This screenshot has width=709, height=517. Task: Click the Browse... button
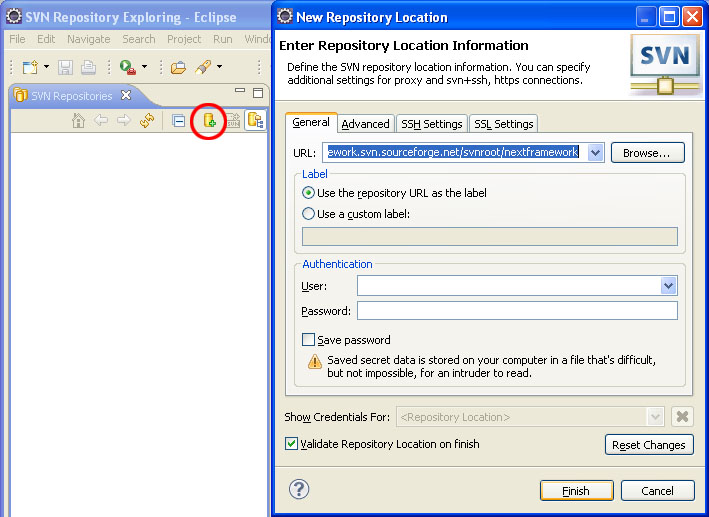tap(648, 153)
